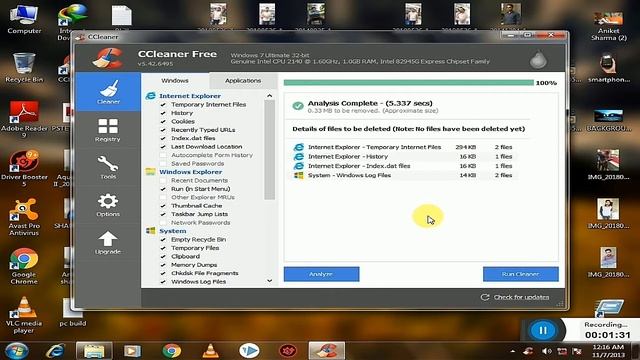Viewport: 640px width, 360px height.
Task: Open the Options gear section
Action: pos(108,205)
